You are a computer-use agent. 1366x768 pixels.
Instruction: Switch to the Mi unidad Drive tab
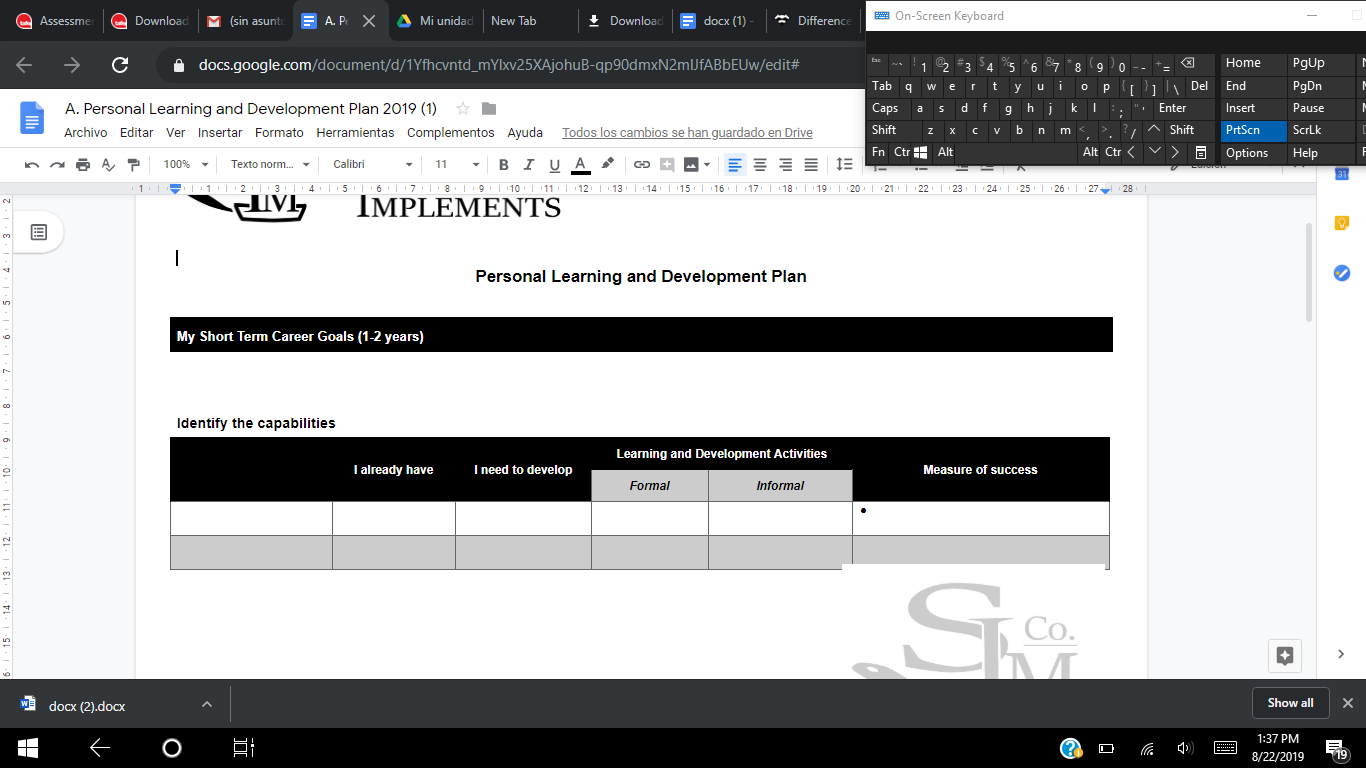[435, 21]
